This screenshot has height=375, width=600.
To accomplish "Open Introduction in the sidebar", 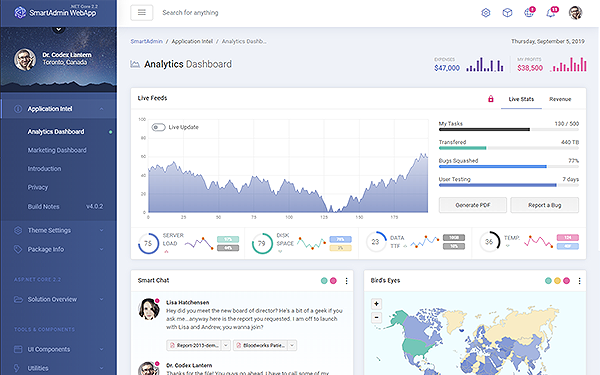I will pos(44,169).
